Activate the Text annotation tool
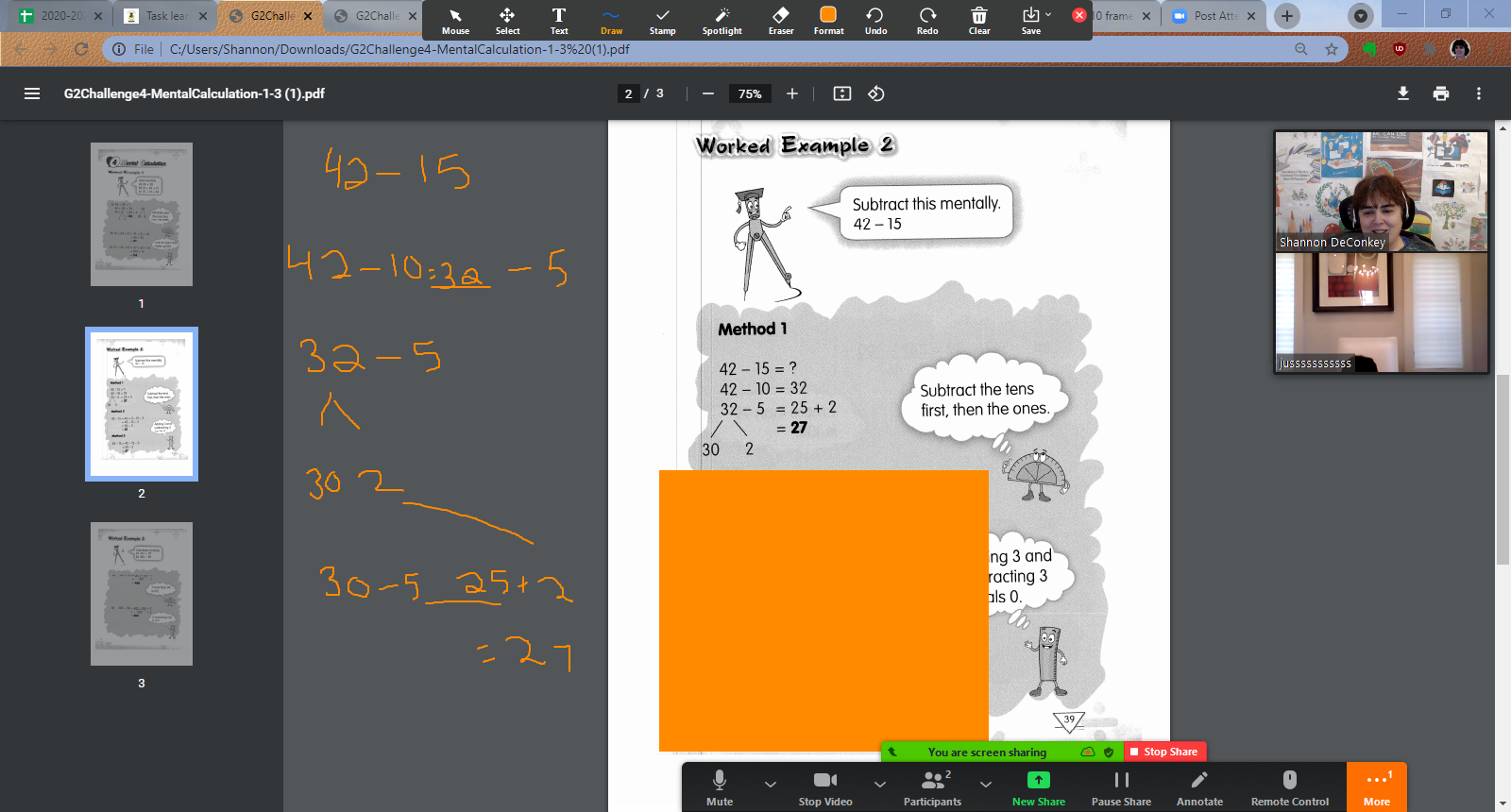 pos(559,21)
